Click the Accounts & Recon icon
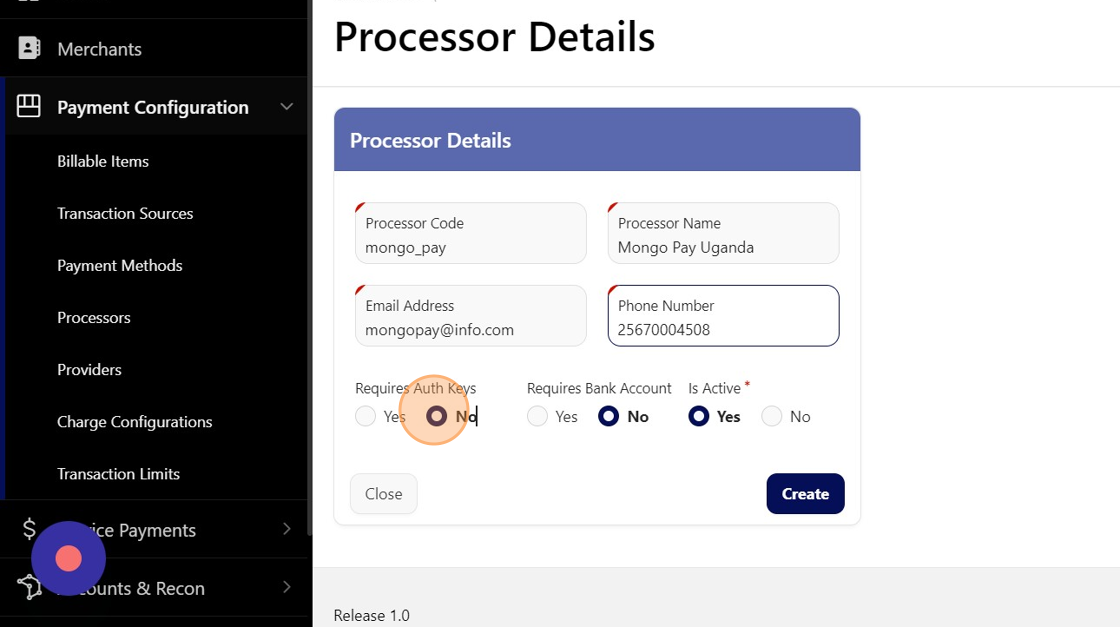 tap(29, 587)
